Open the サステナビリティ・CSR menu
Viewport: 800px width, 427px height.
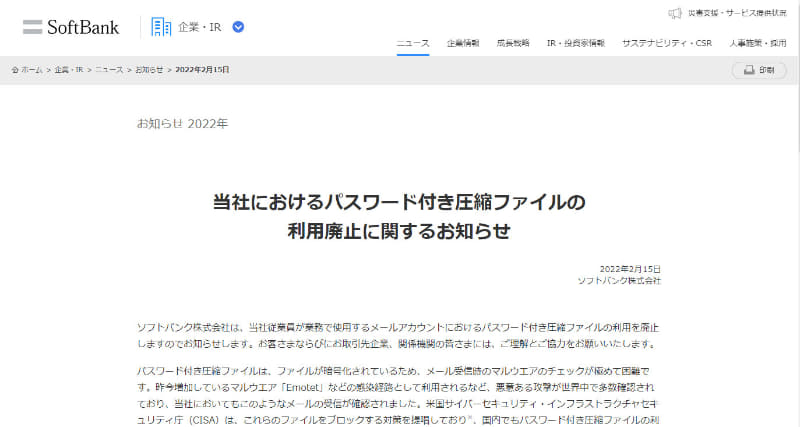point(667,43)
